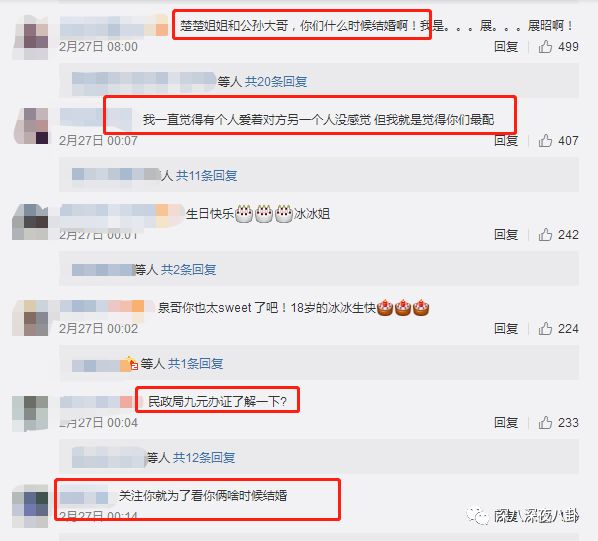This screenshot has width=598, height=541.
Task: Reply to the 生日快乐 冰冰姐 comment
Action: 506,234
